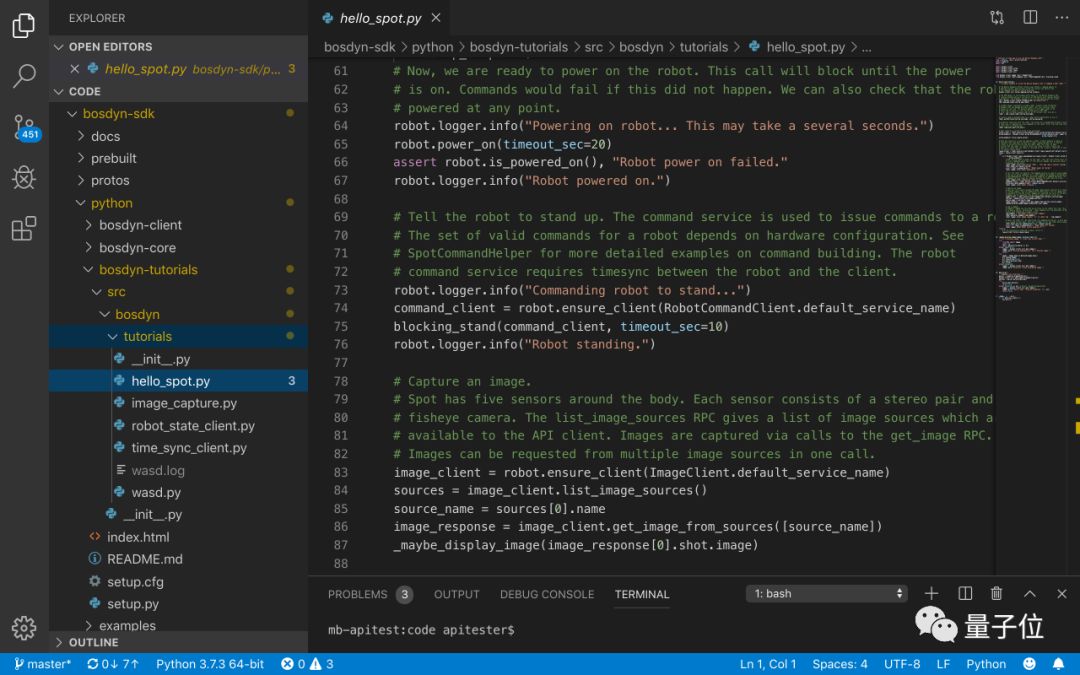The width and height of the screenshot is (1080, 675).
Task: Open wasd.py in the file tree
Action: [x=156, y=493]
